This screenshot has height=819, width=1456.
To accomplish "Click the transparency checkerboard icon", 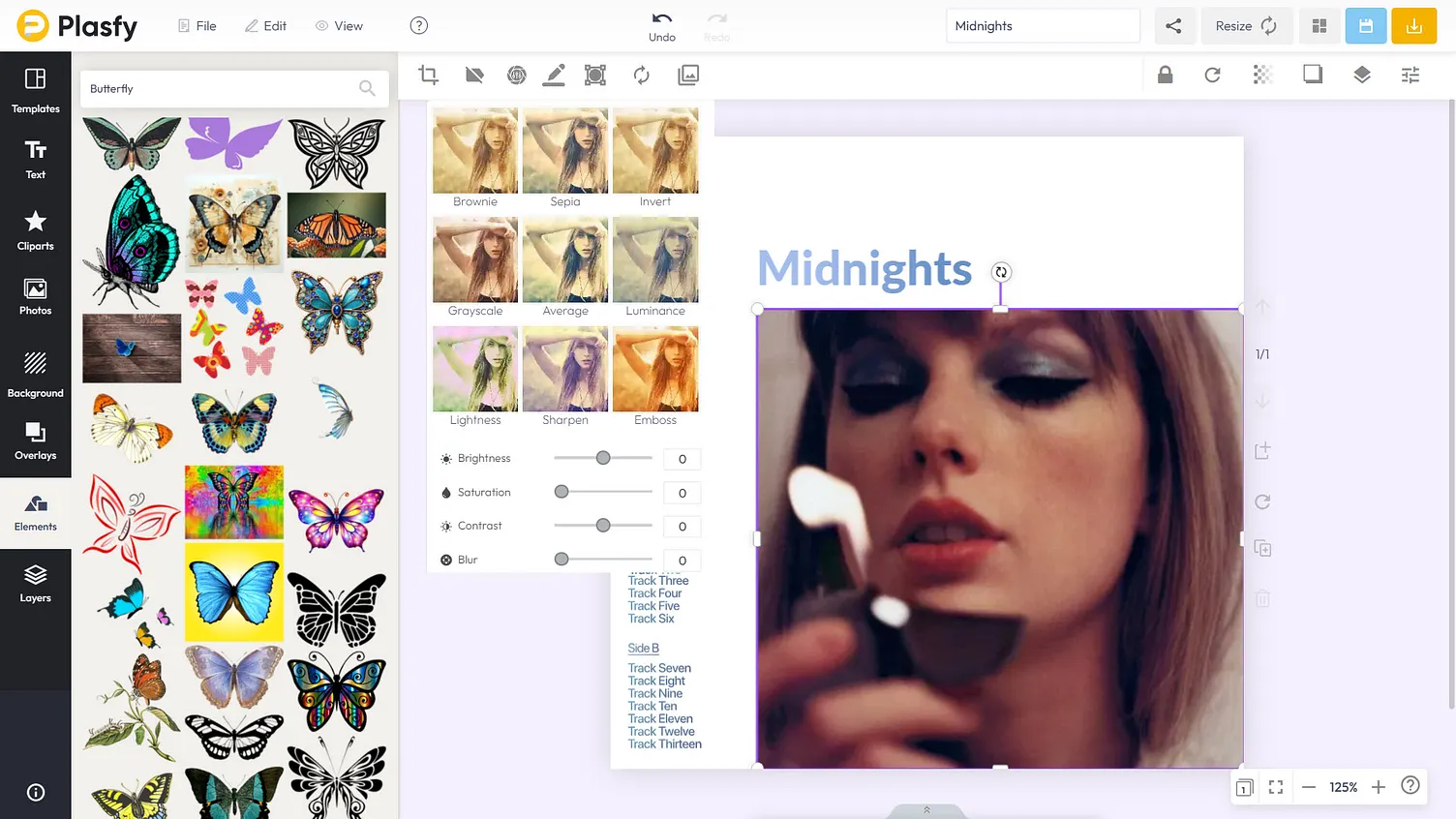I will pos(1262,75).
